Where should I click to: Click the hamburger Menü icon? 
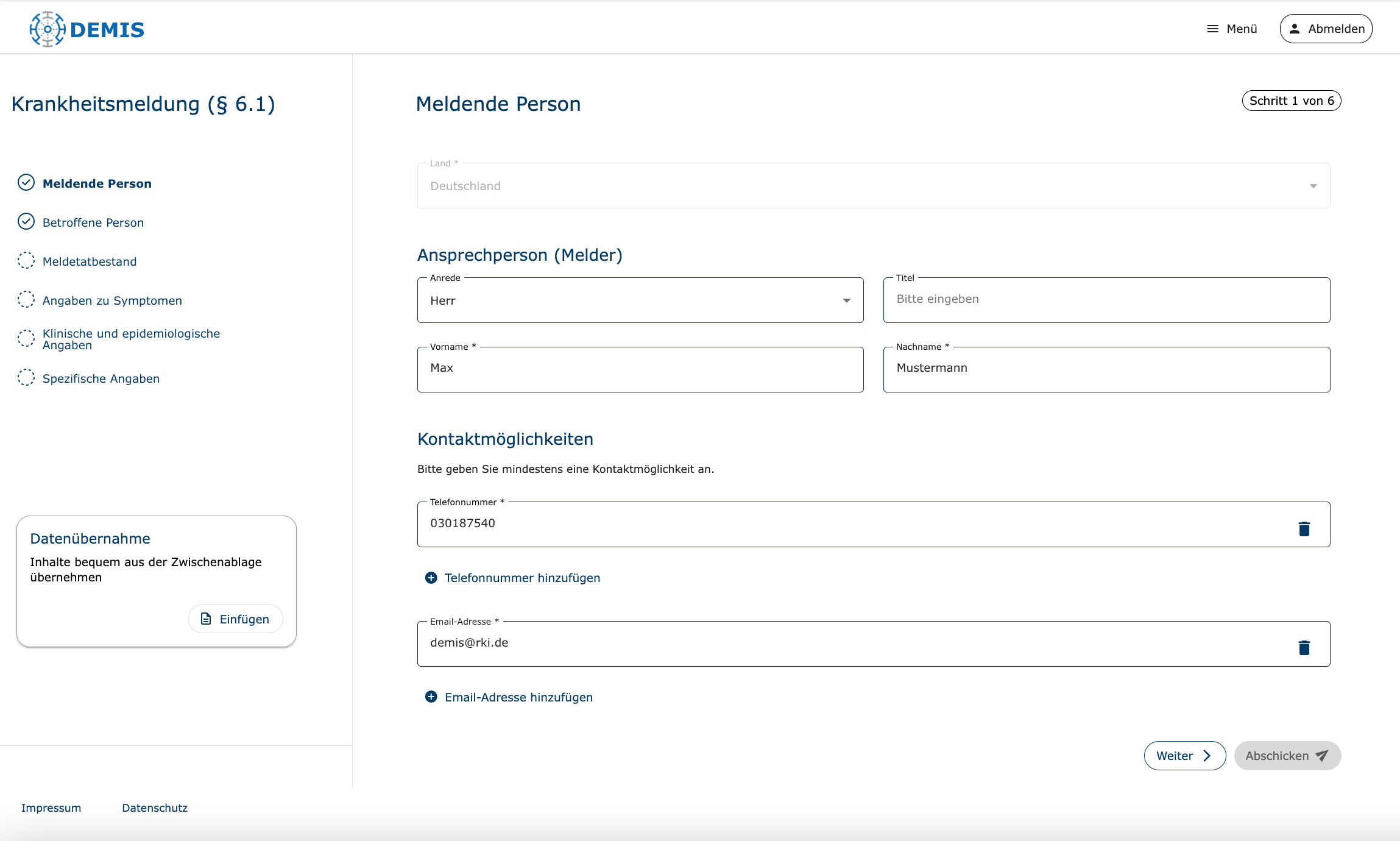[x=1212, y=29]
